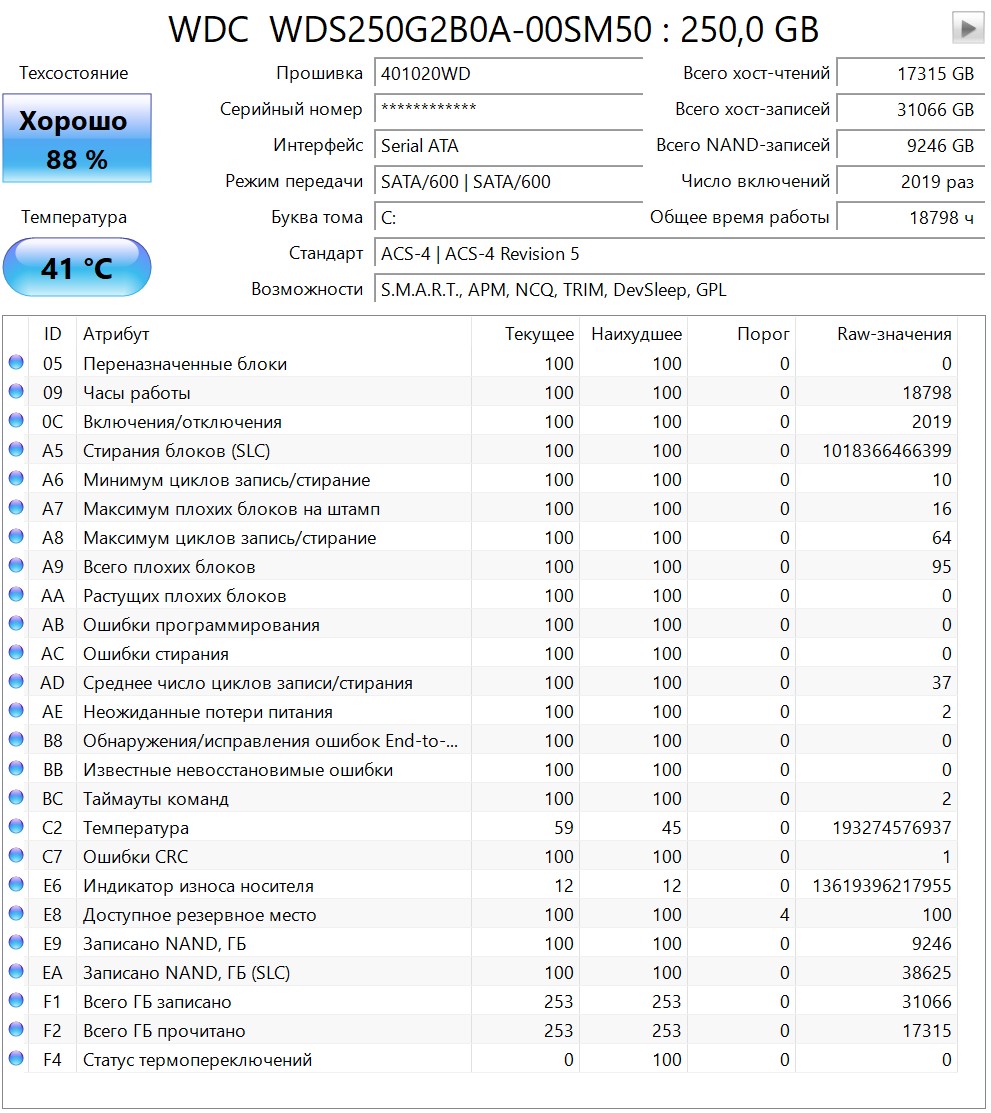This screenshot has height=1113, width=991.
Task: Select the Буква тома field C:
Action: pos(508,217)
